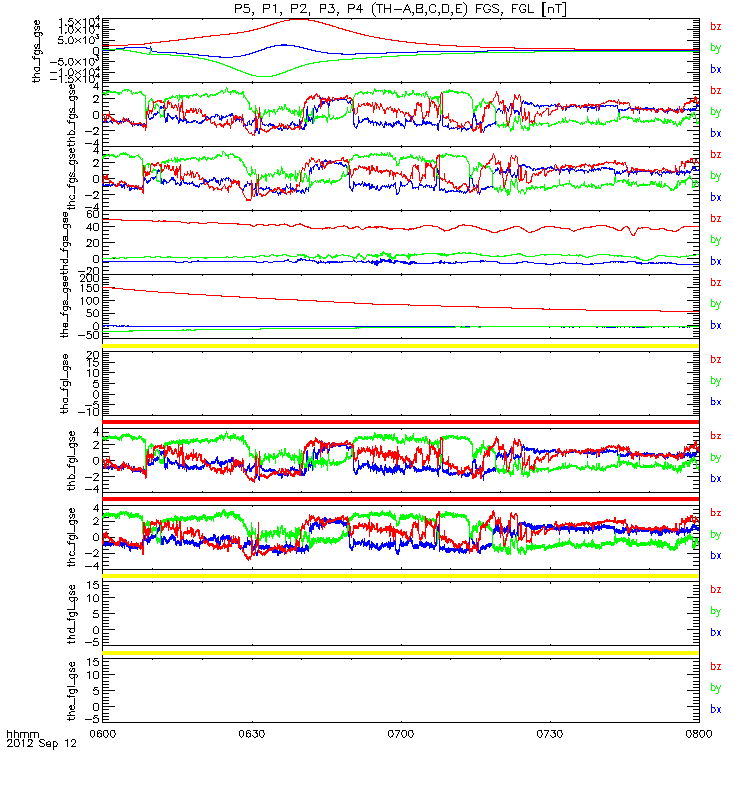Click the 60 tick value on thd_fgs panel
The width and height of the screenshot is (750, 800).
pos(92,214)
